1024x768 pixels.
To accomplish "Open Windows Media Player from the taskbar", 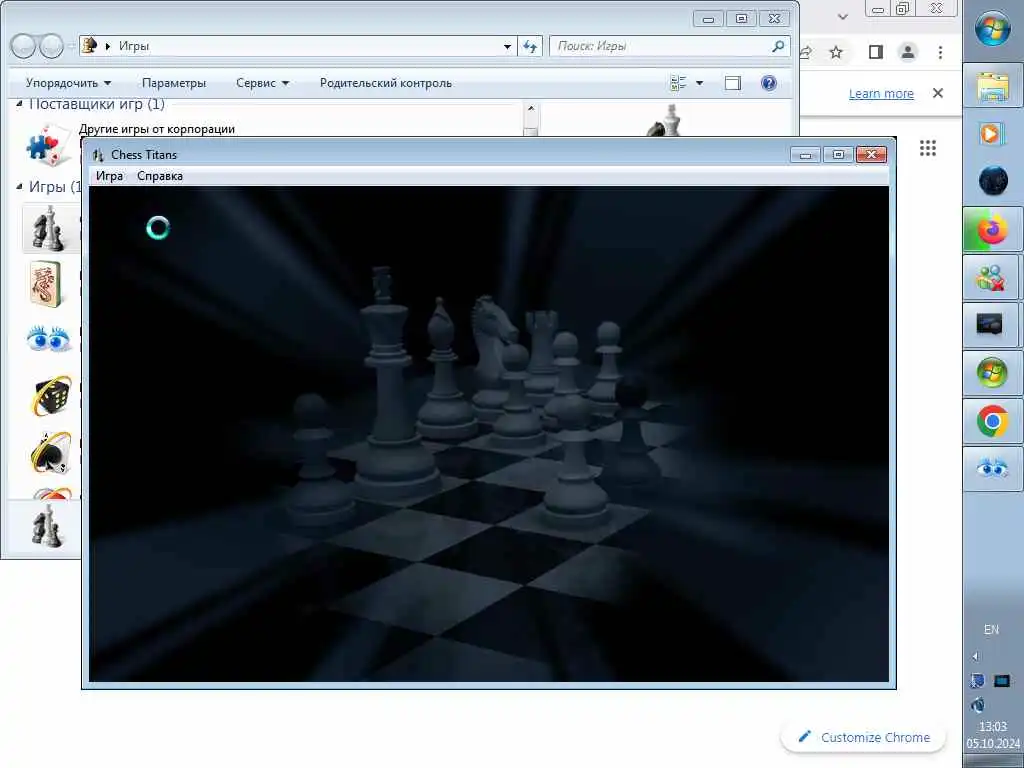I will pos(993,134).
